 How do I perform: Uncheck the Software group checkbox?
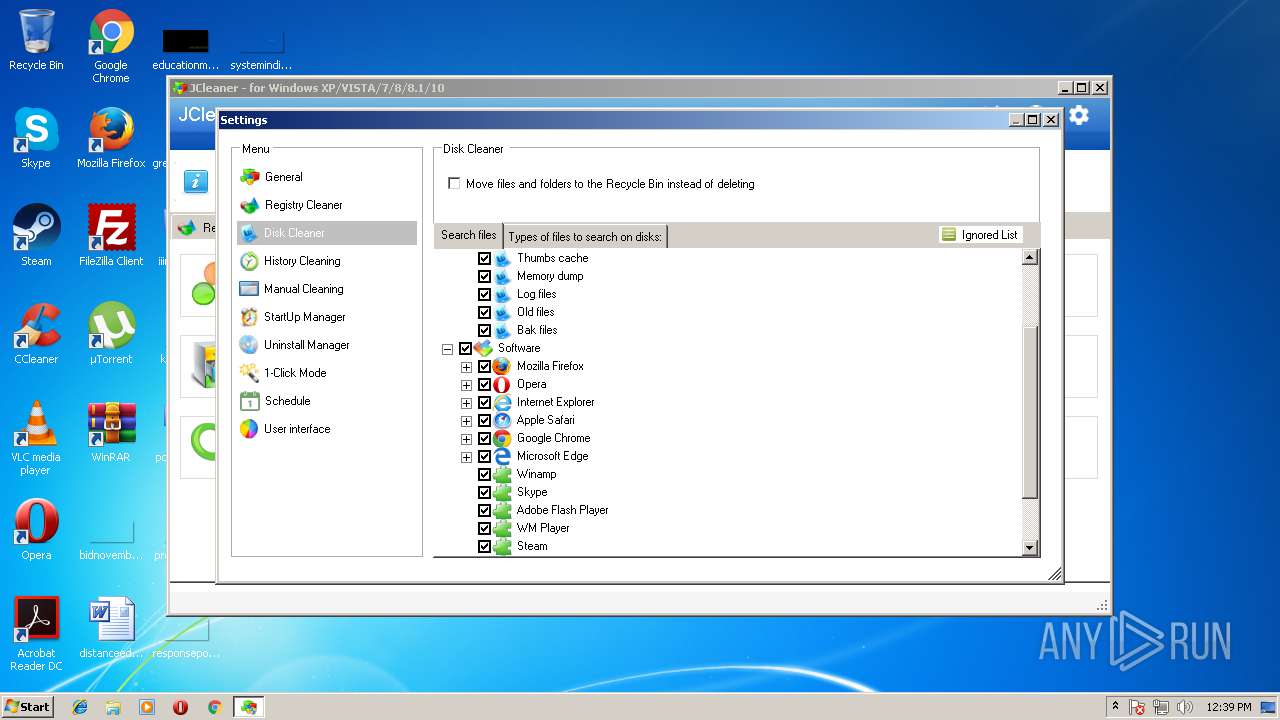465,349
